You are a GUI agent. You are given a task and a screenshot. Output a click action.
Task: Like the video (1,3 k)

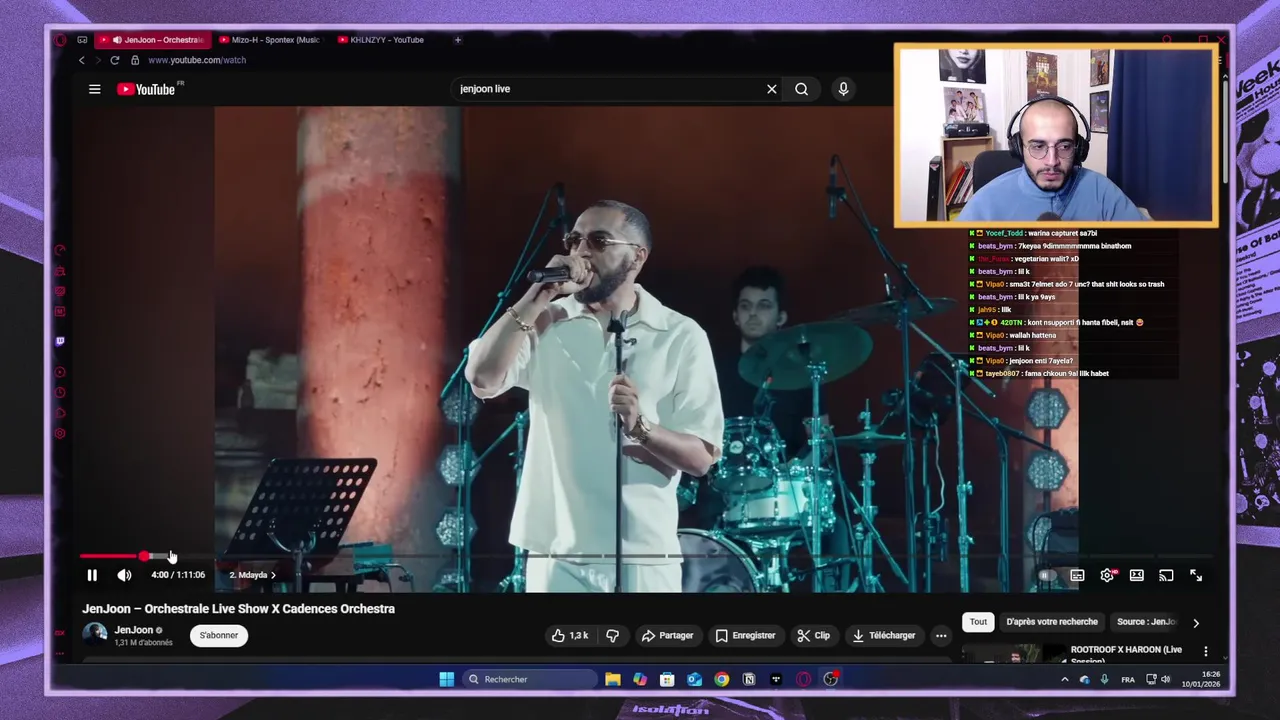(x=570, y=635)
